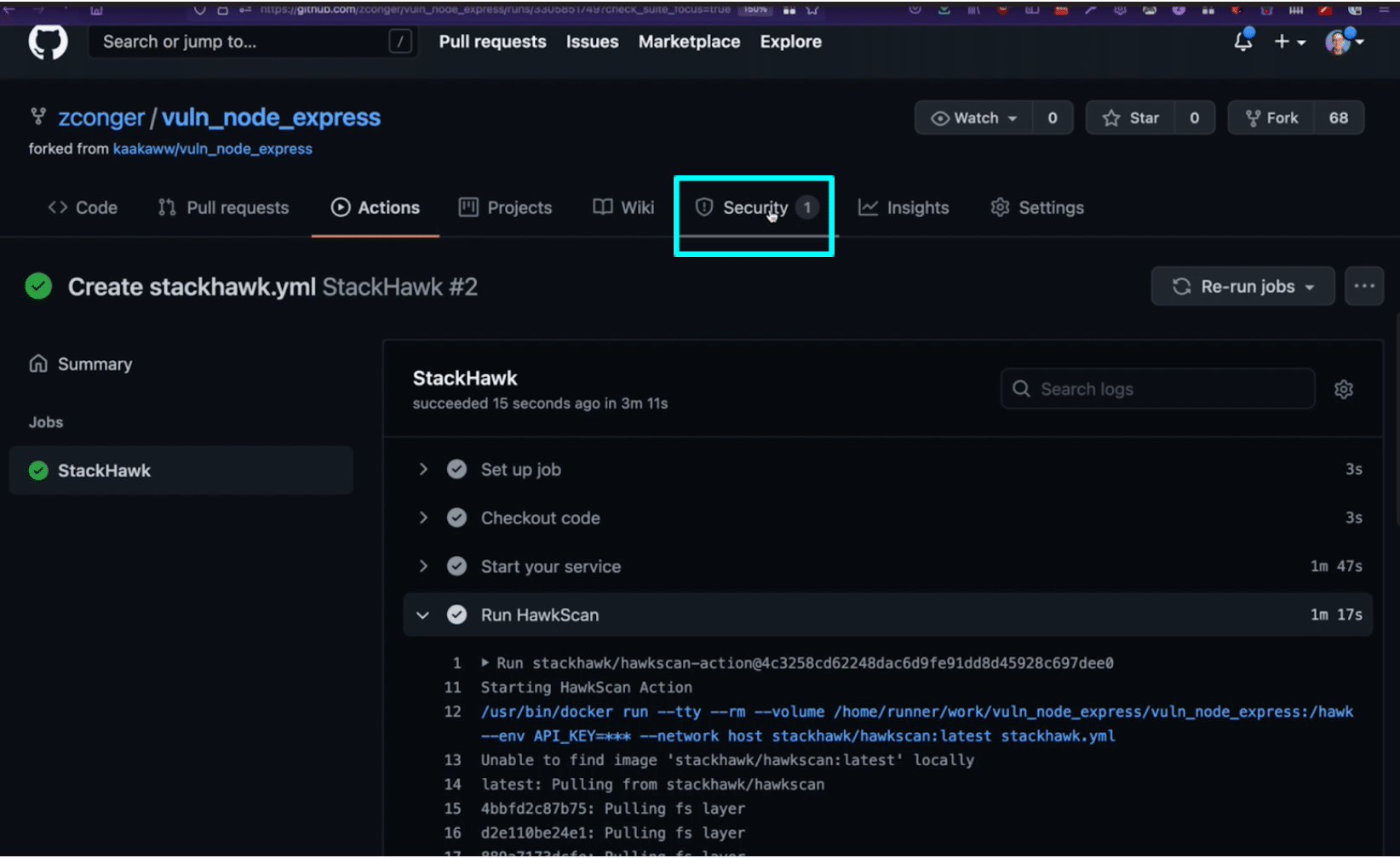Click the Insights graph icon
Image resolution: width=1400 pixels, height=858 pixels.
tap(868, 208)
